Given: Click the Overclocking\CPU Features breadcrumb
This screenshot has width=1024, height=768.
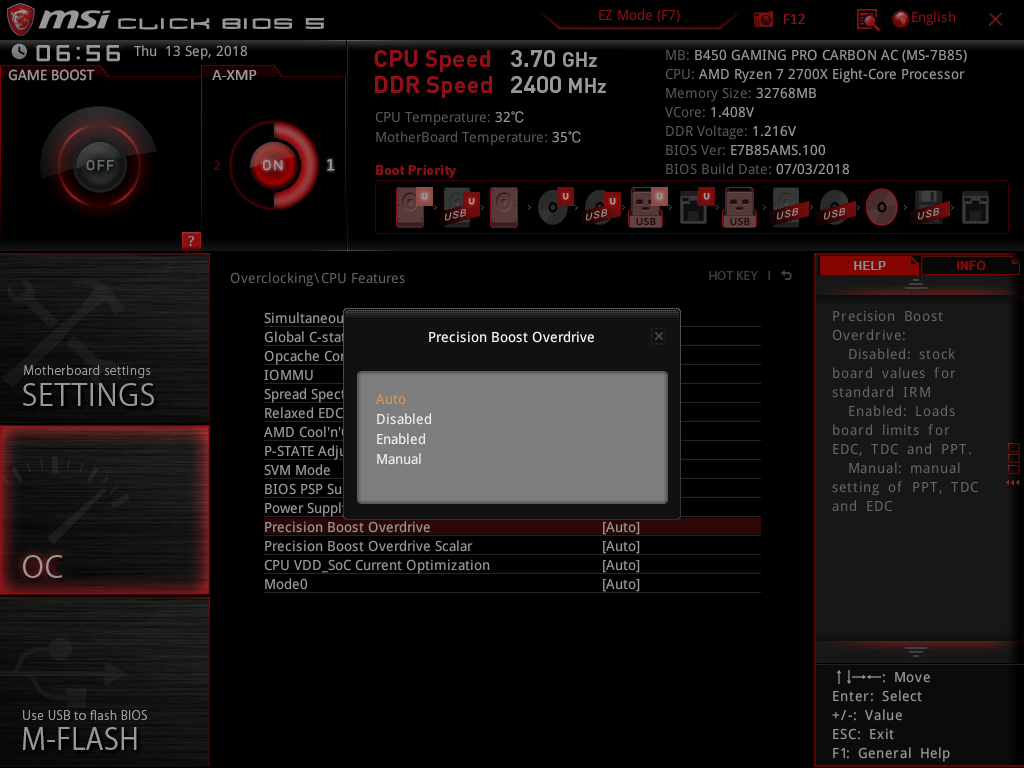Looking at the screenshot, I should [x=317, y=278].
